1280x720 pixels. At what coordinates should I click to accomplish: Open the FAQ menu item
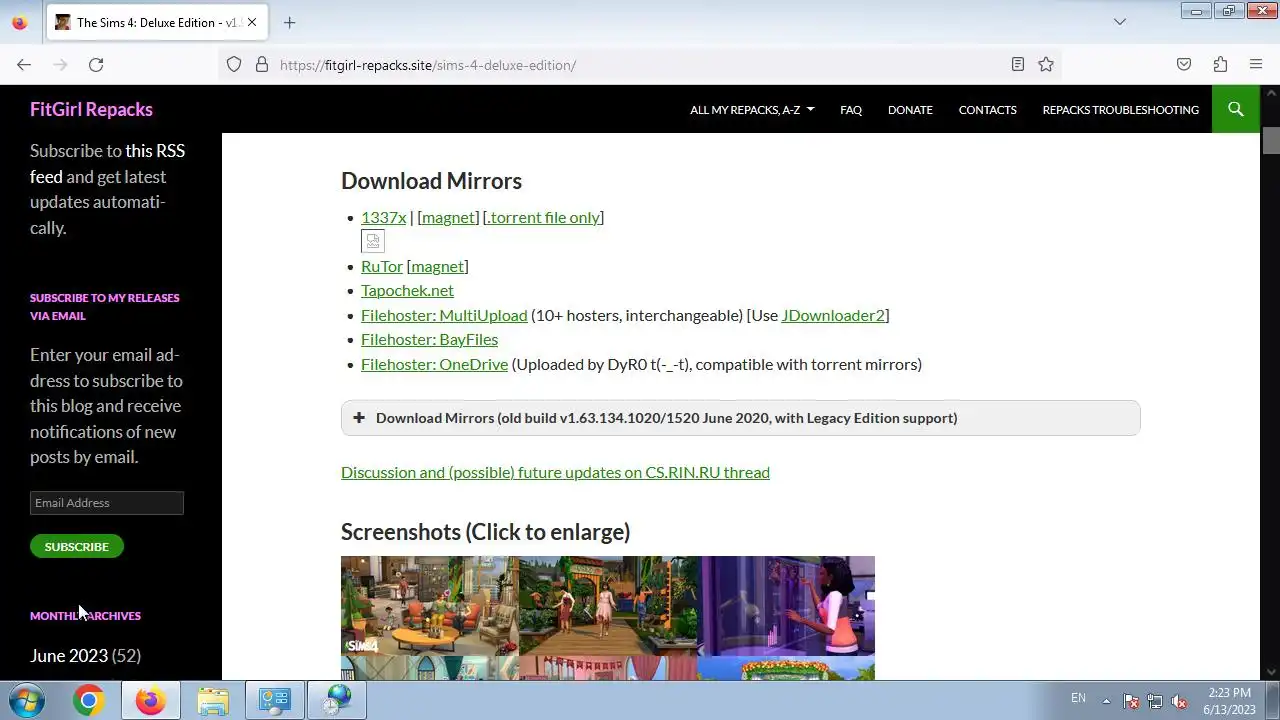coord(851,110)
